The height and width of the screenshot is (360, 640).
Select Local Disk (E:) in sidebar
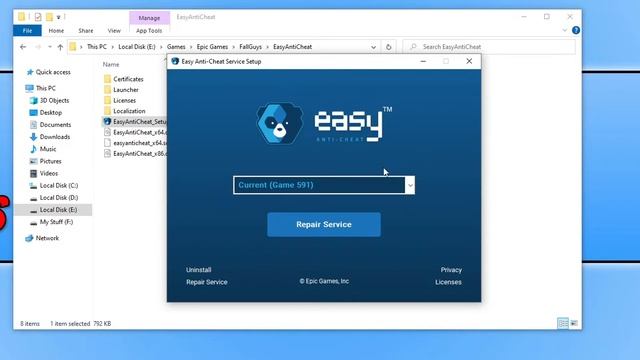[53, 210]
